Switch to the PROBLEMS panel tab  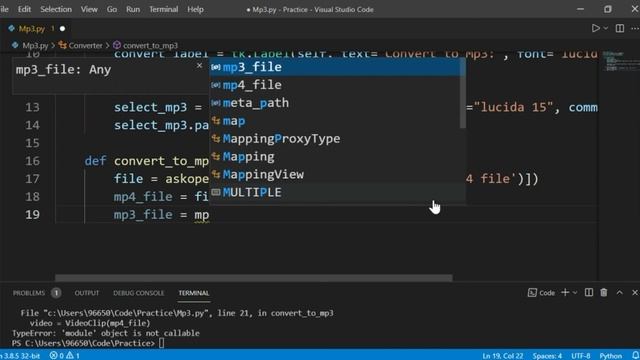click(x=29, y=293)
